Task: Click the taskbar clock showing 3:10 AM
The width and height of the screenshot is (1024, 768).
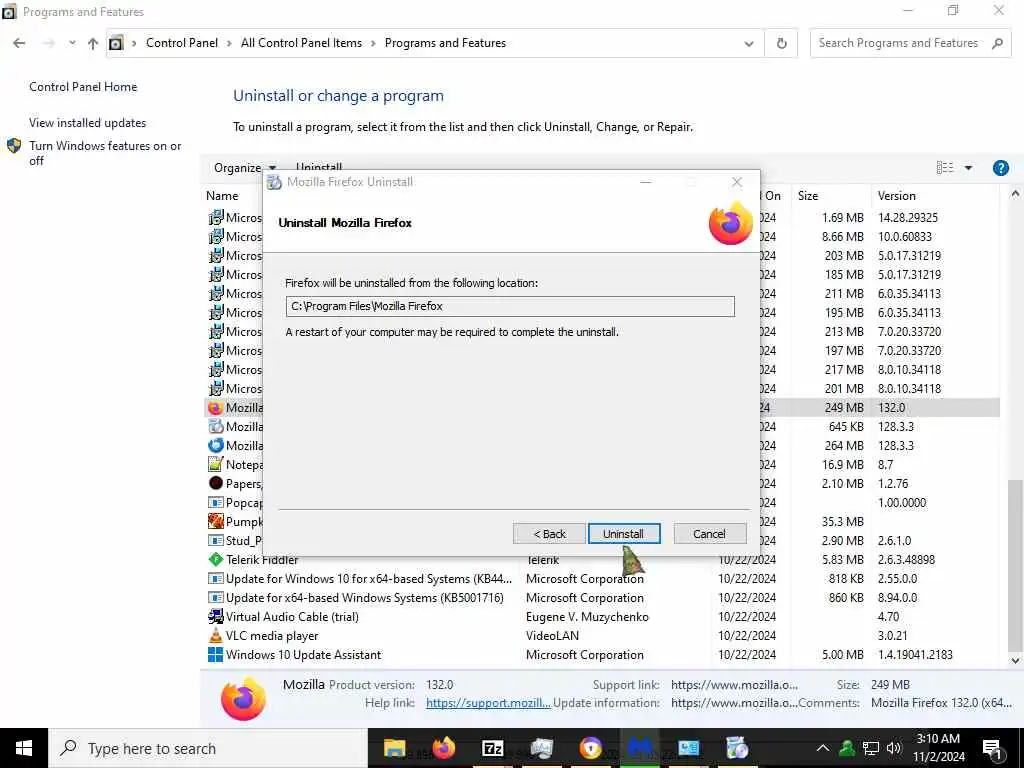Action: pos(938,748)
